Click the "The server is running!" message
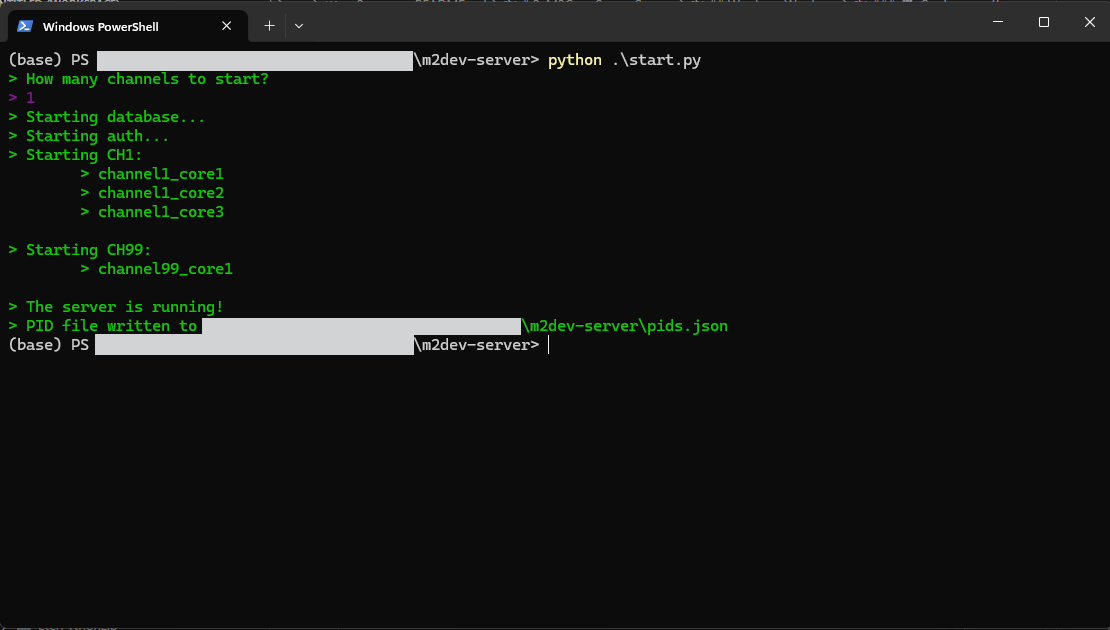The height and width of the screenshot is (630, 1110). [x=124, y=307]
